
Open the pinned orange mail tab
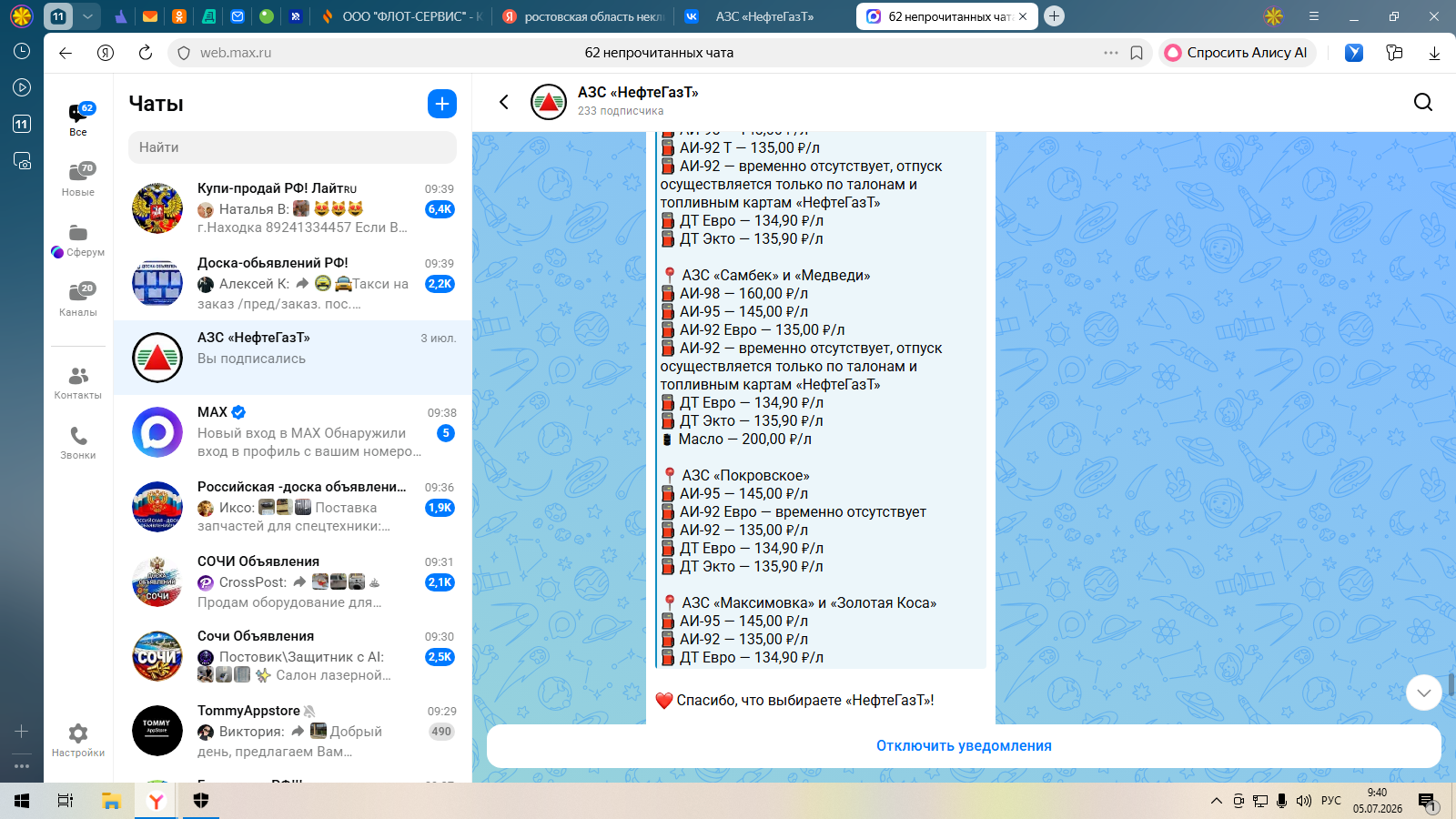(150, 16)
